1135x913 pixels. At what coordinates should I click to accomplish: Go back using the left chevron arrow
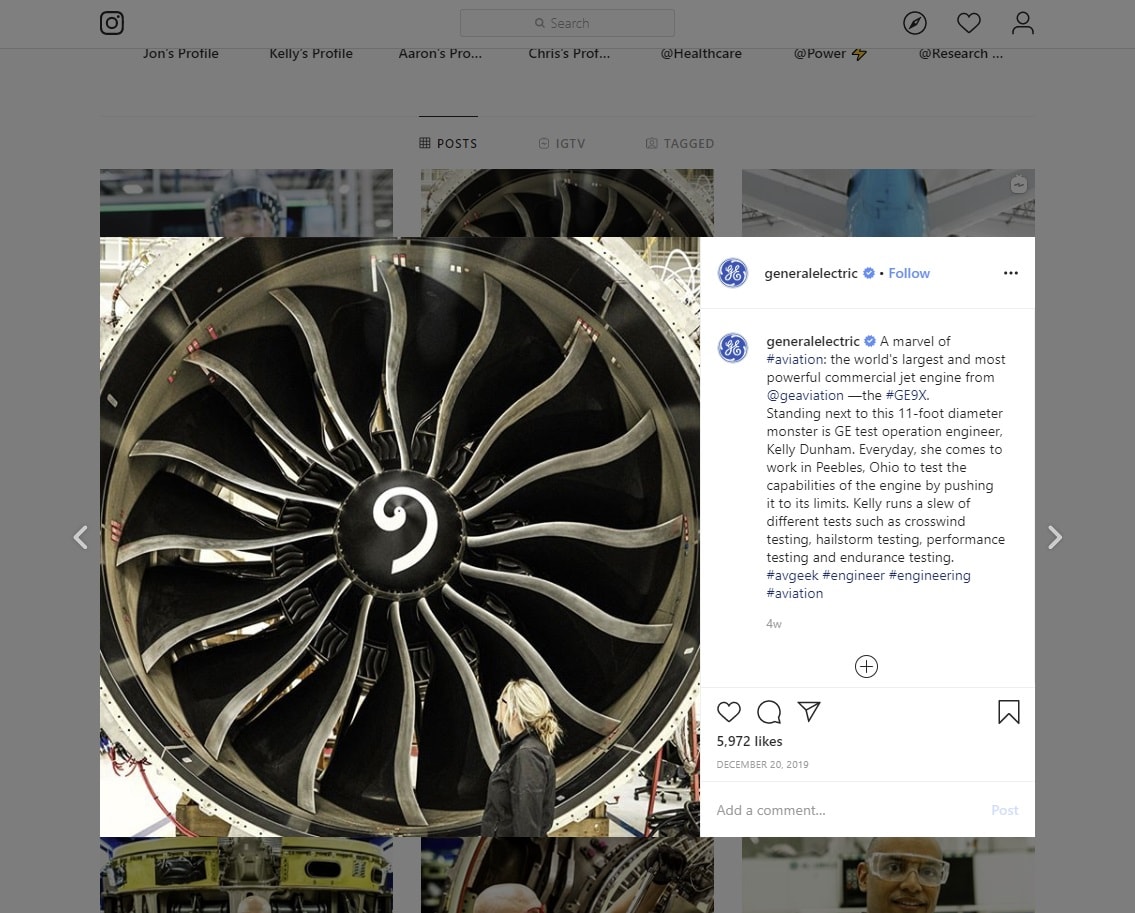[81, 537]
